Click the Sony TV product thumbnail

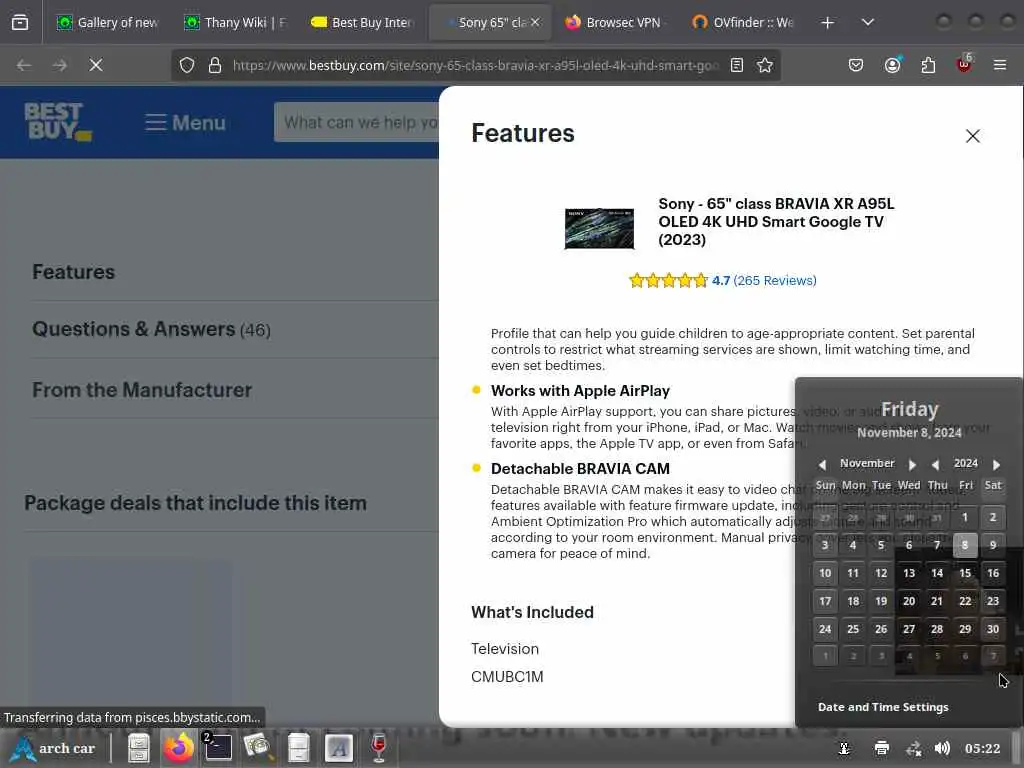(x=599, y=229)
